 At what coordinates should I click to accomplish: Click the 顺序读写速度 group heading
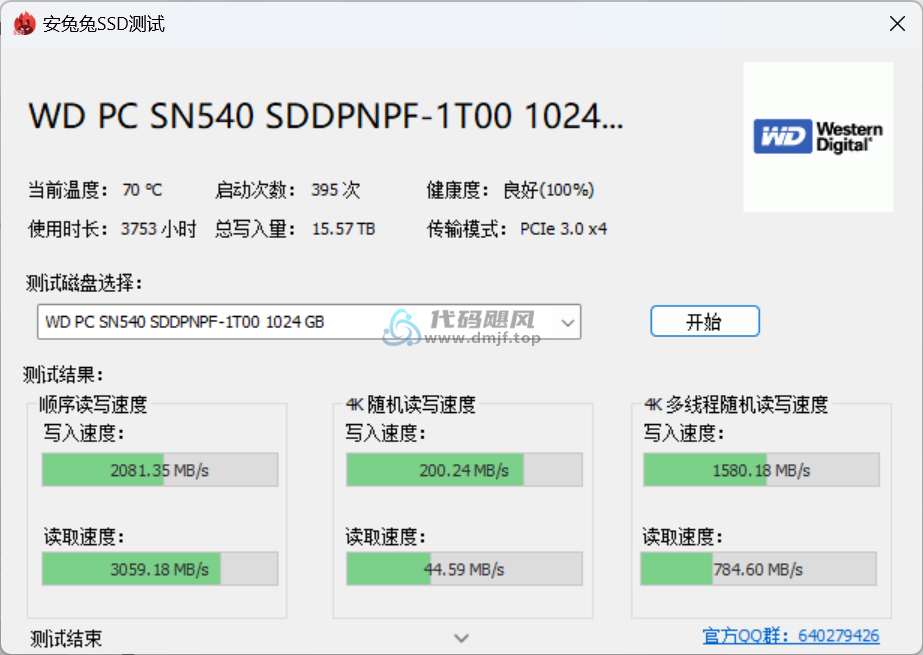(x=93, y=404)
